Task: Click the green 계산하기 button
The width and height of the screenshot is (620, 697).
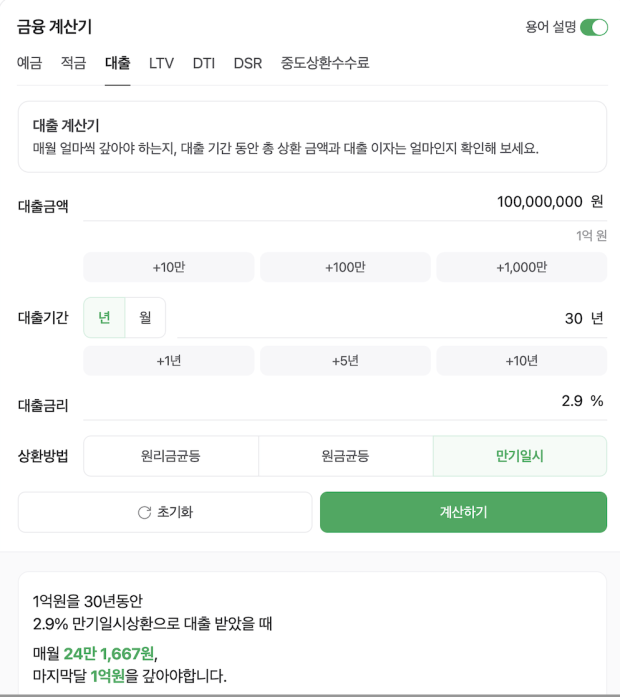Action: pos(464,512)
